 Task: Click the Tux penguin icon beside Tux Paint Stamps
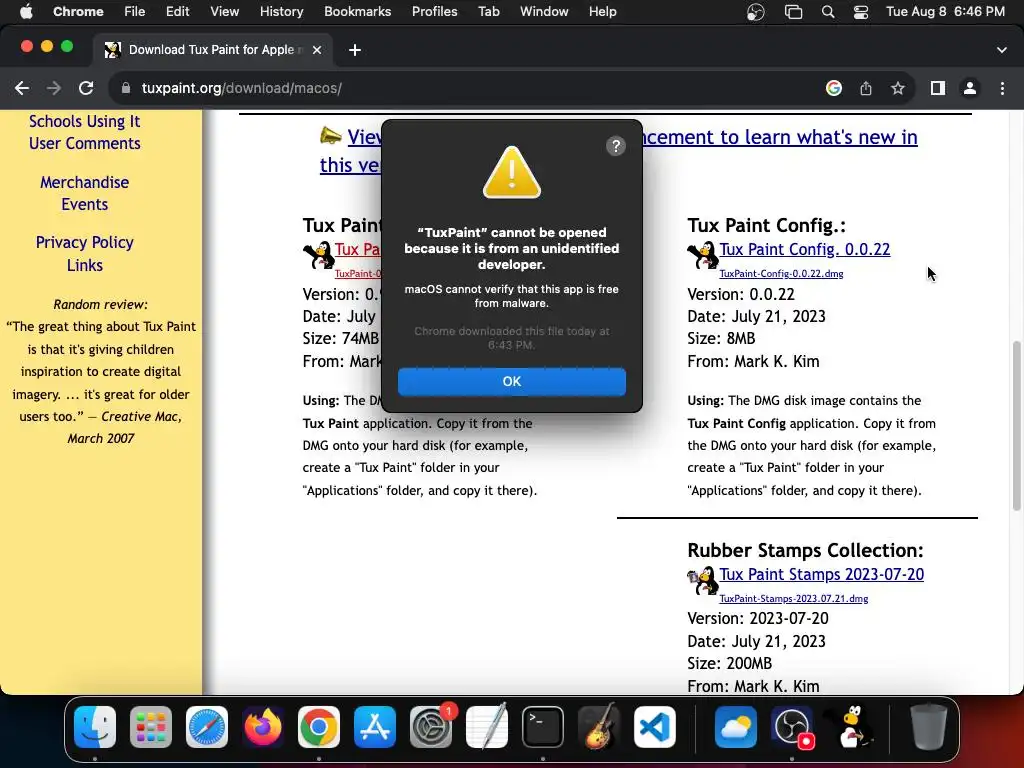point(703,580)
